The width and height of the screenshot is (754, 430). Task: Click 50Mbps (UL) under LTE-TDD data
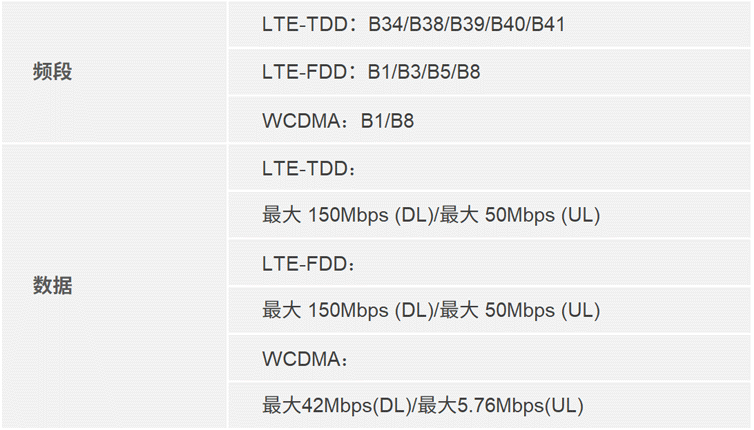pos(542,215)
